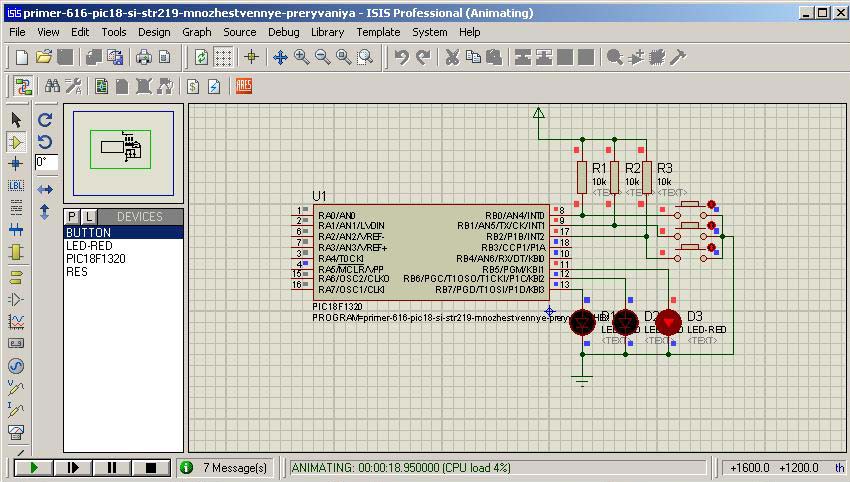This screenshot has height=482, width=850.
Task: Activate the Junction dot mode
Action: 16,164
